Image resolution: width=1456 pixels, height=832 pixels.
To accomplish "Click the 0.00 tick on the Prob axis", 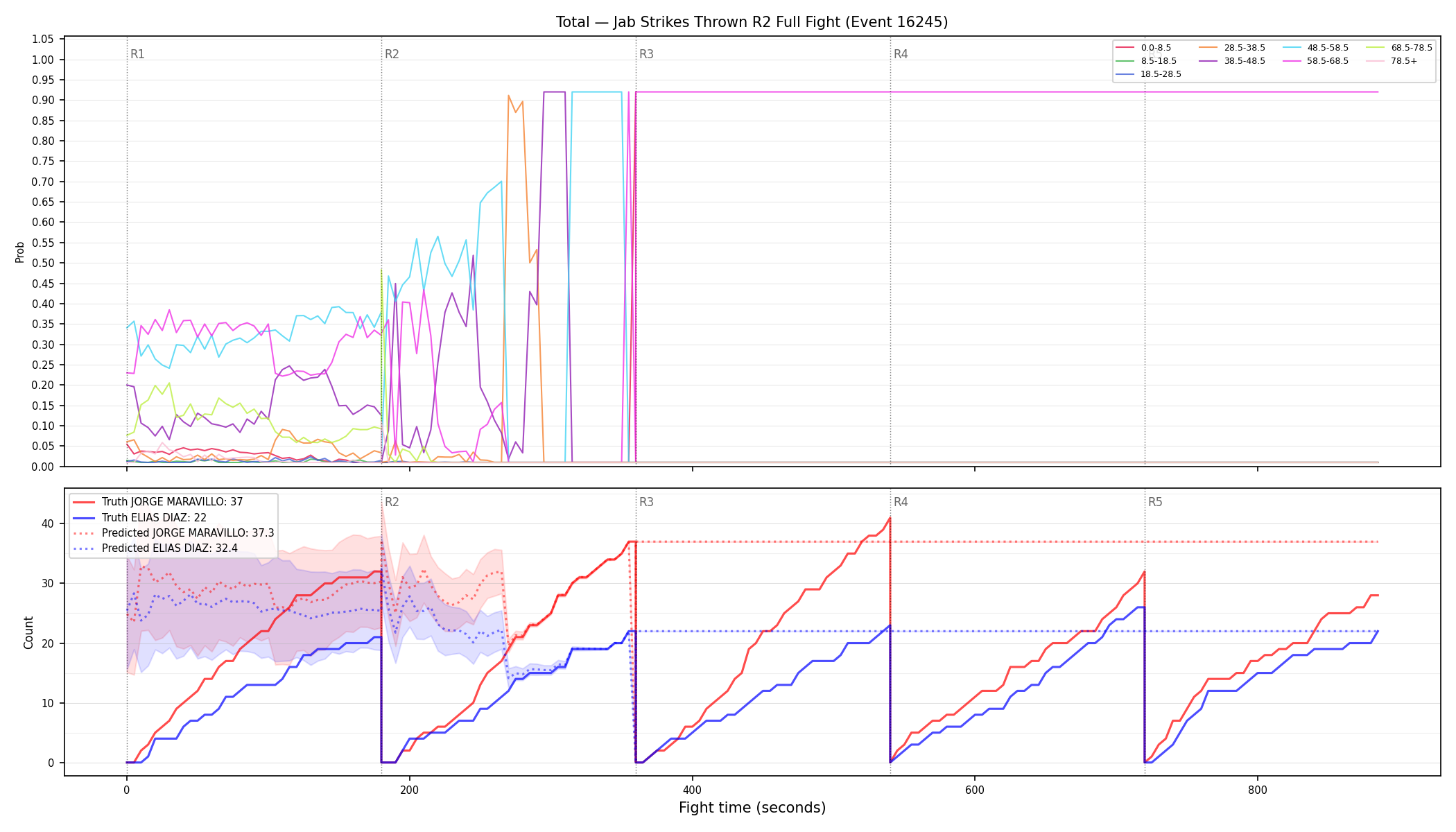I will click(43, 467).
